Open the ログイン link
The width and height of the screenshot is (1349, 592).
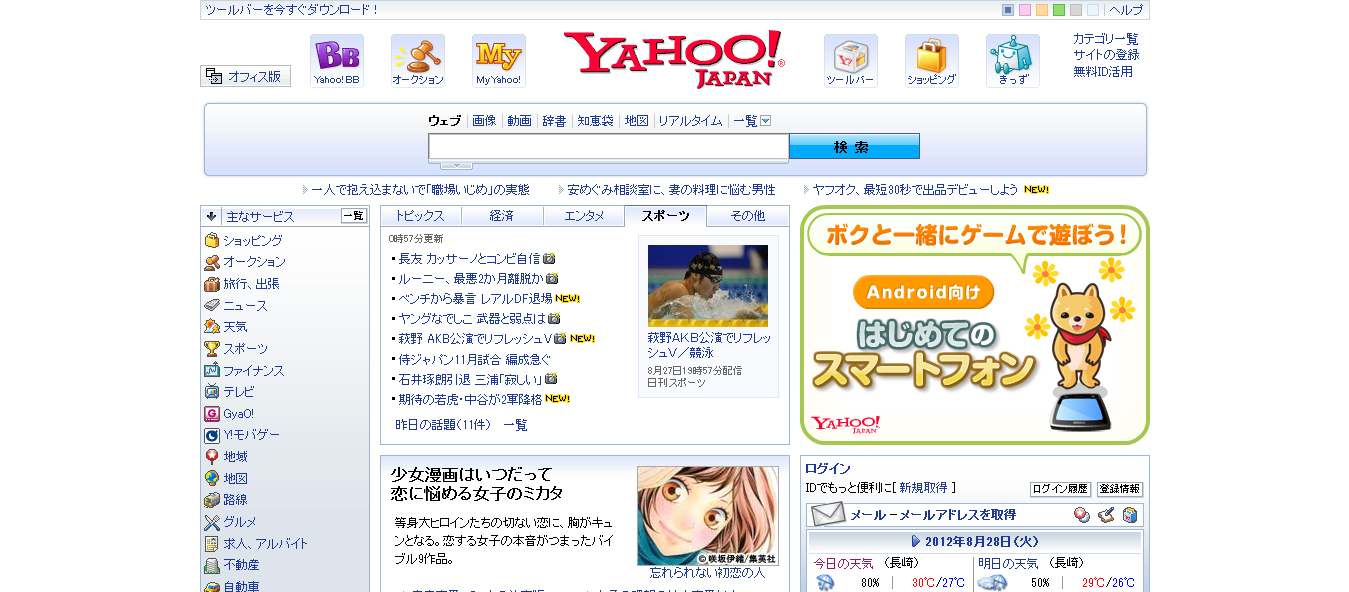[x=828, y=468]
